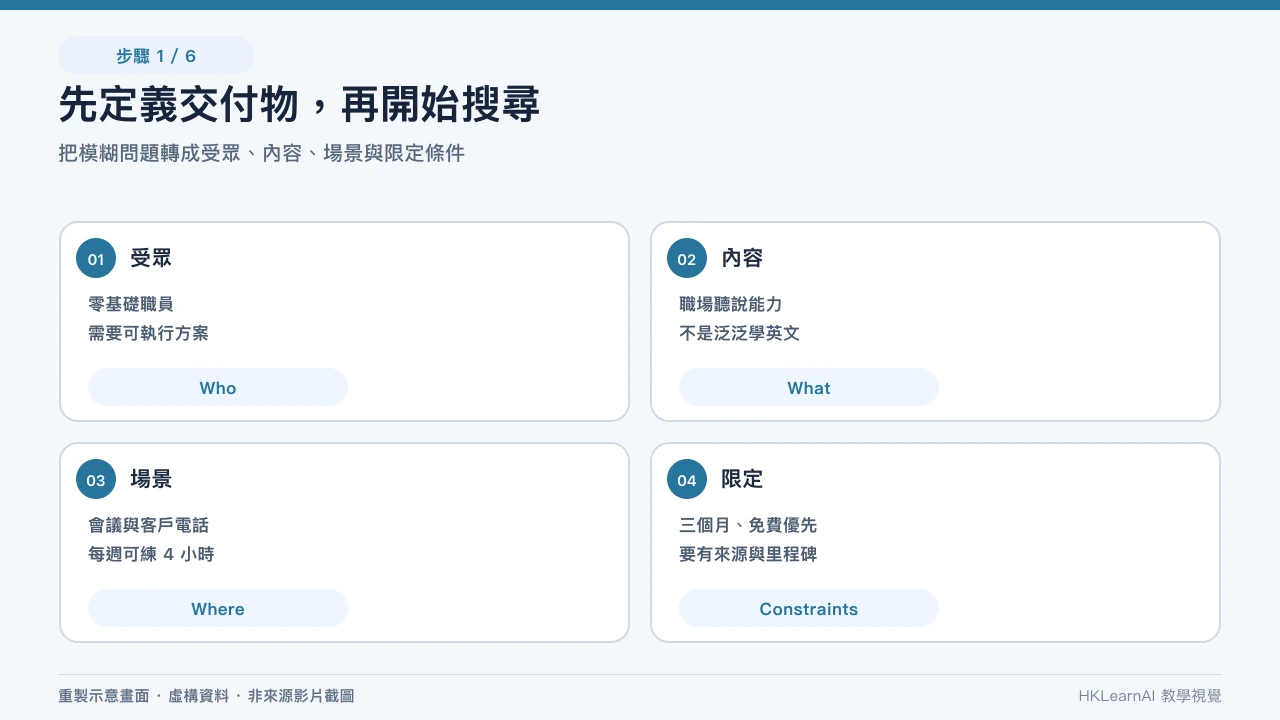Click the text 需要可執行方案

[148, 333]
